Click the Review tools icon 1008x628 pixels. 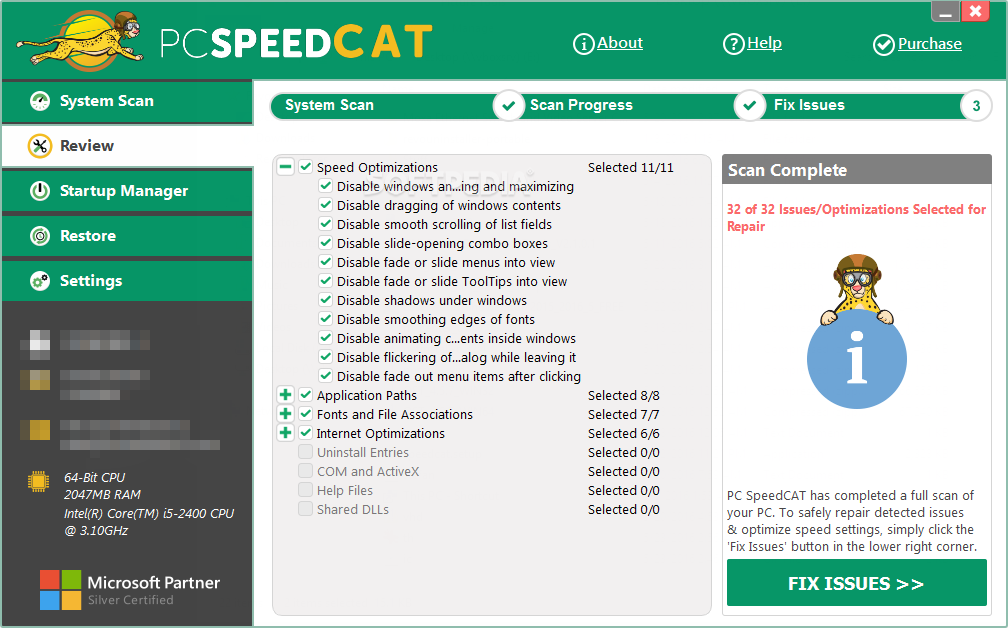coord(40,146)
